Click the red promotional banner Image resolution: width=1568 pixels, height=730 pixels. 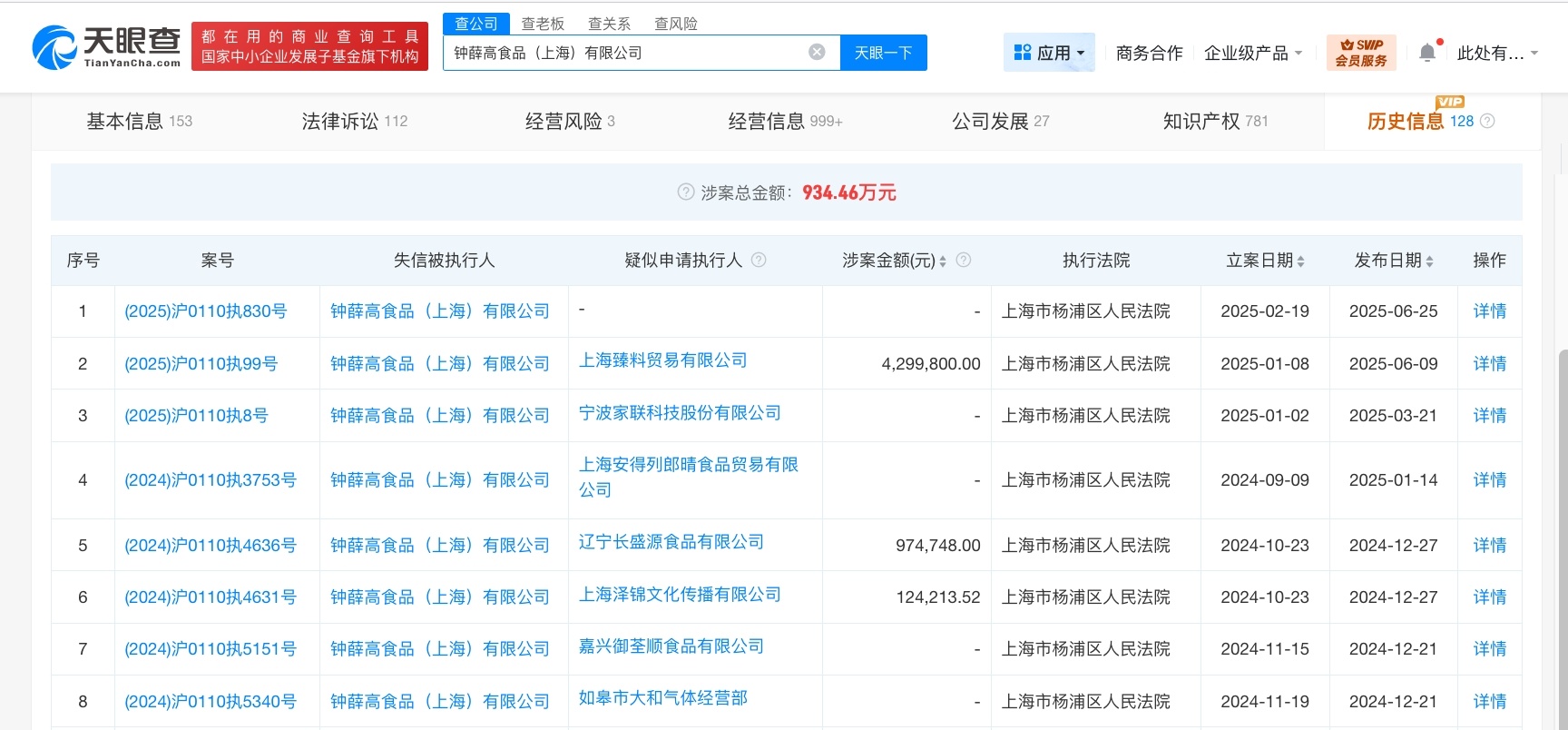pyautogui.click(x=309, y=46)
